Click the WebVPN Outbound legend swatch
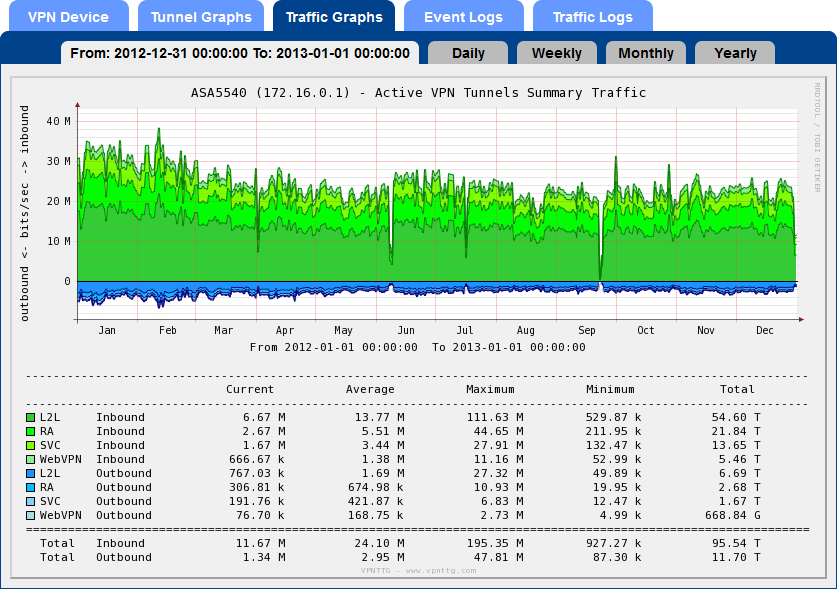Viewport: 837px width, 589px height. [x=31, y=515]
